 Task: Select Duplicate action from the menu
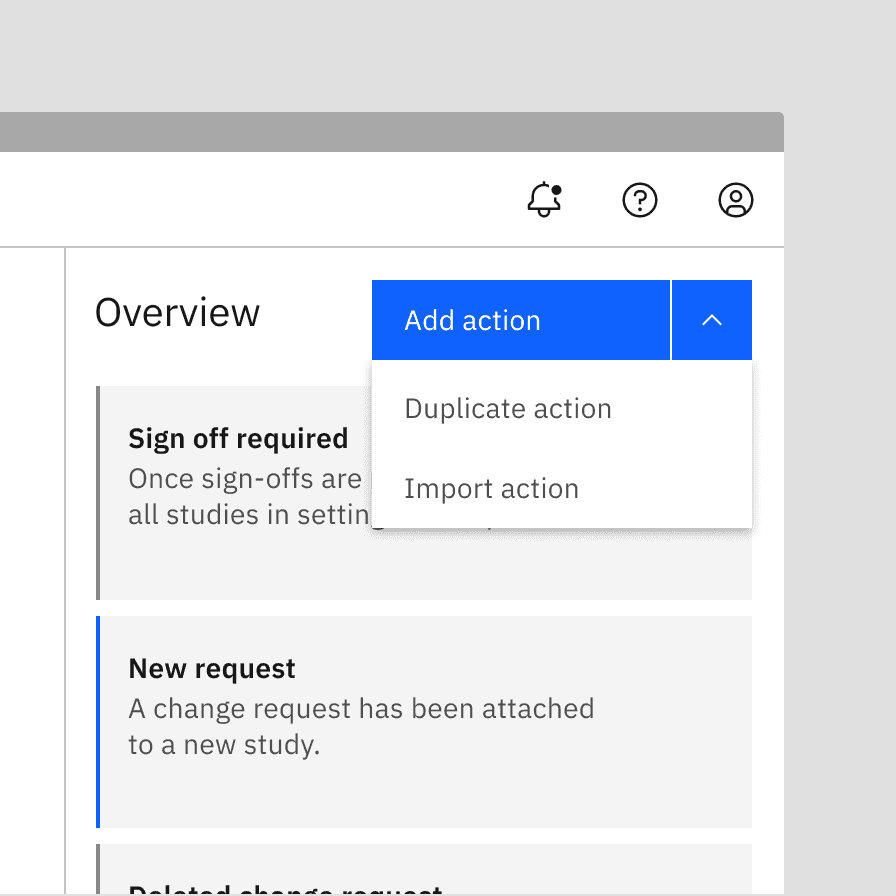point(508,408)
